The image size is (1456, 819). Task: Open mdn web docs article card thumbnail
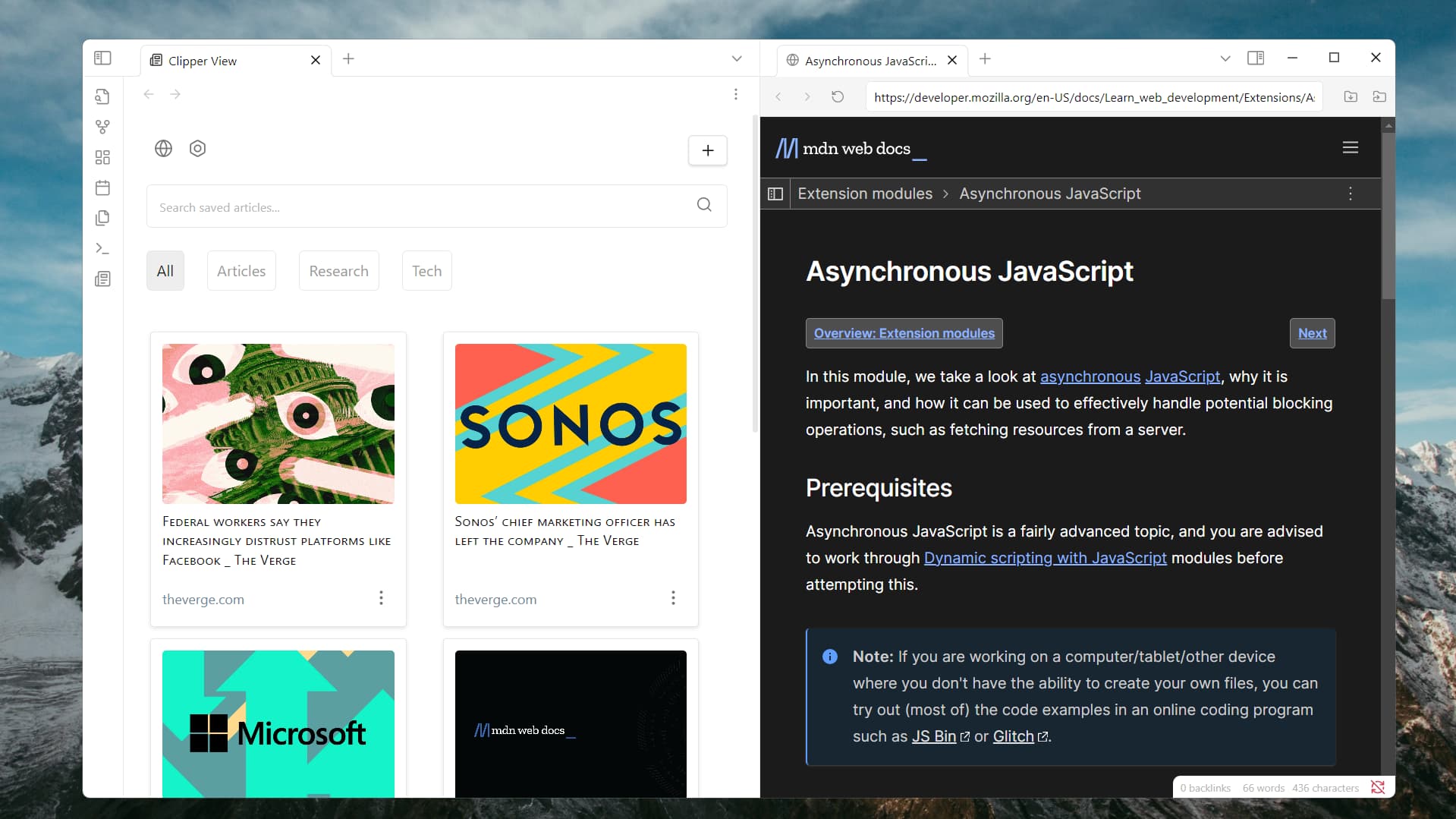coord(571,723)
